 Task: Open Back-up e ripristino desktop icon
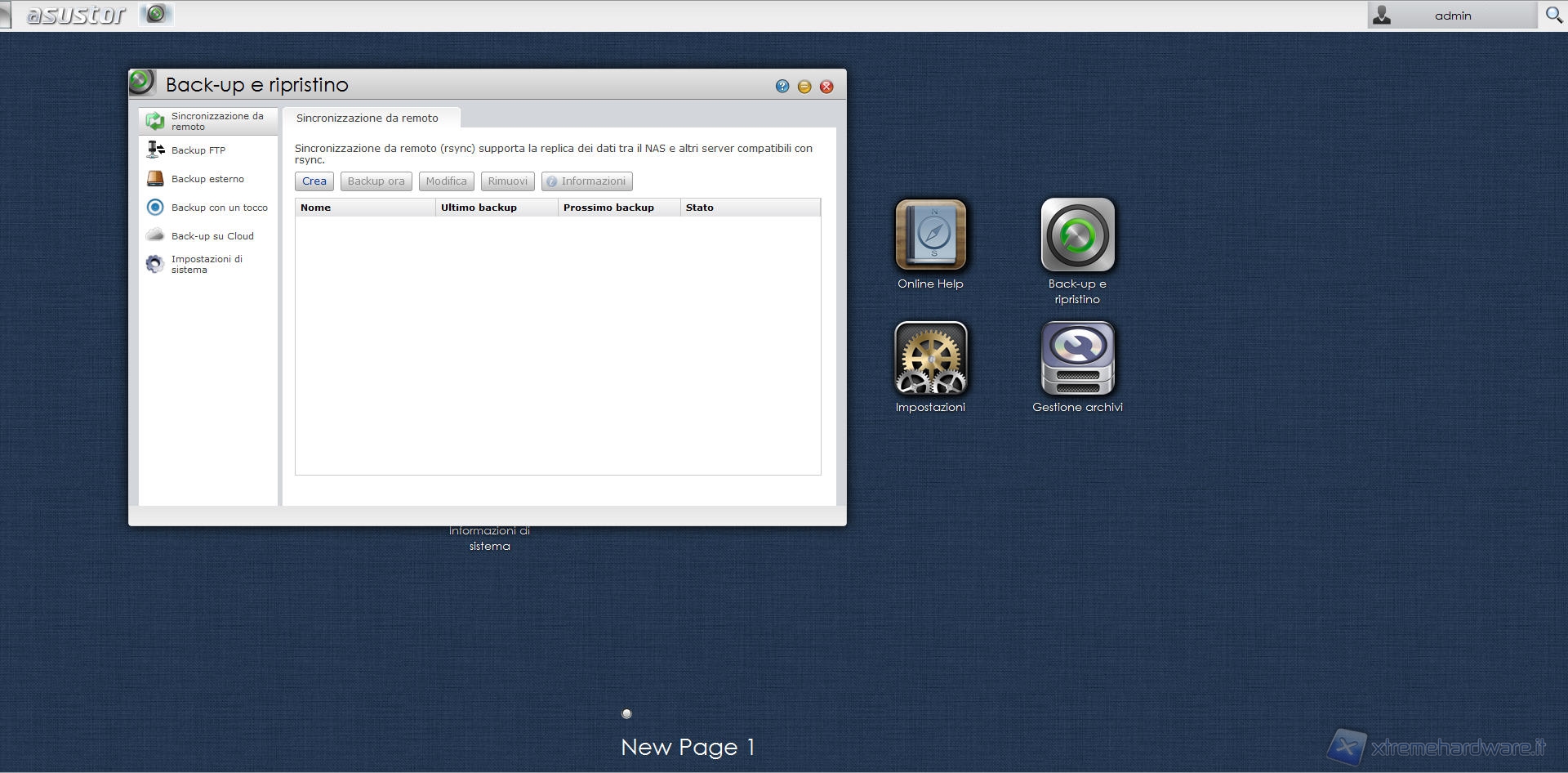(x=1077, y=235)
